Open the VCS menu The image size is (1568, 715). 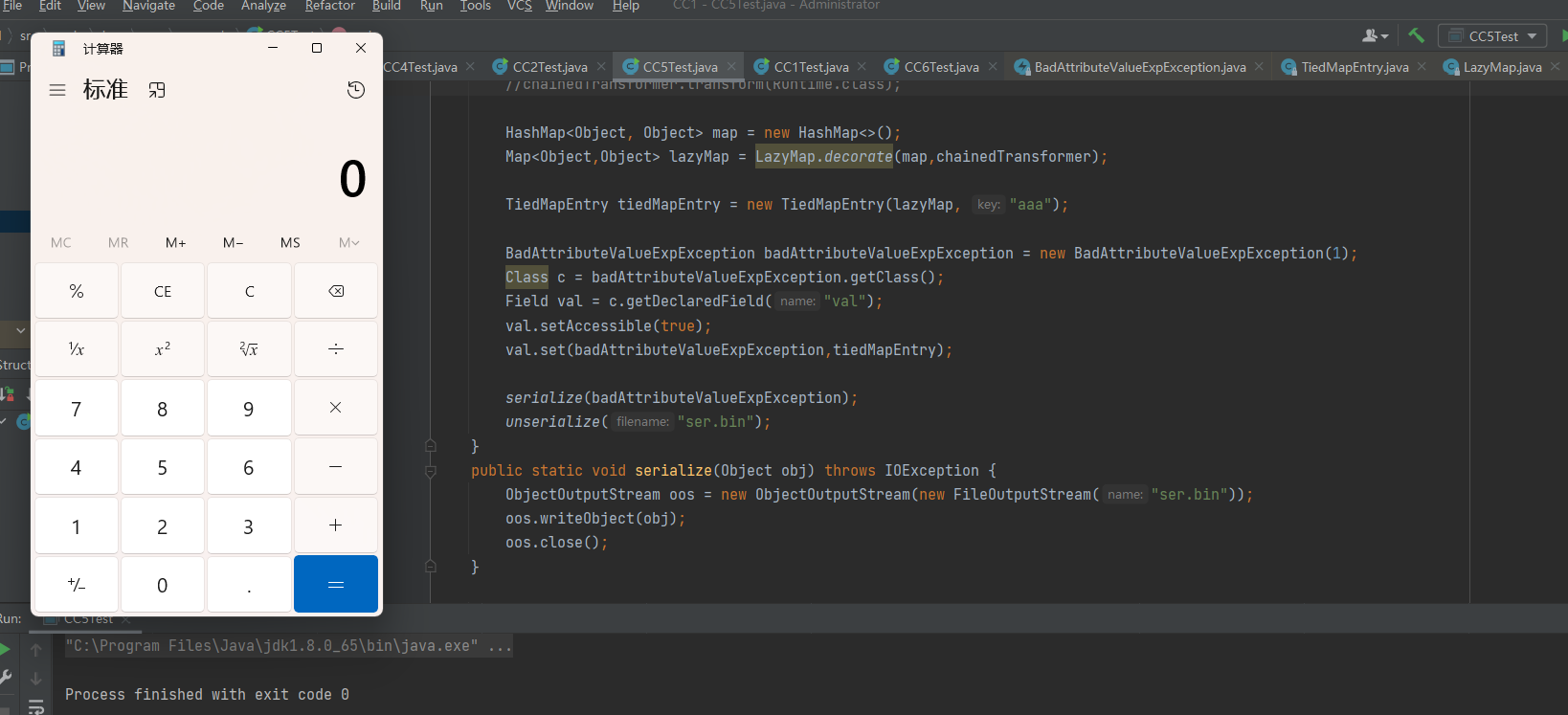click(519, 6)
